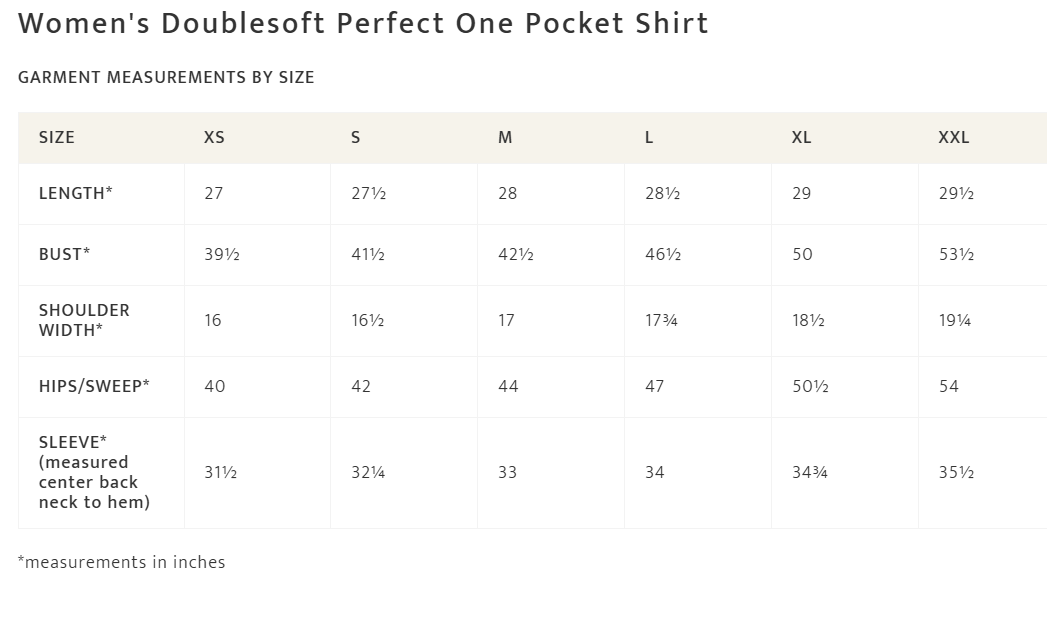Select the XL sleeve measurement 34¾
The width and height of the screenshot is (1047, 618).
810,472
